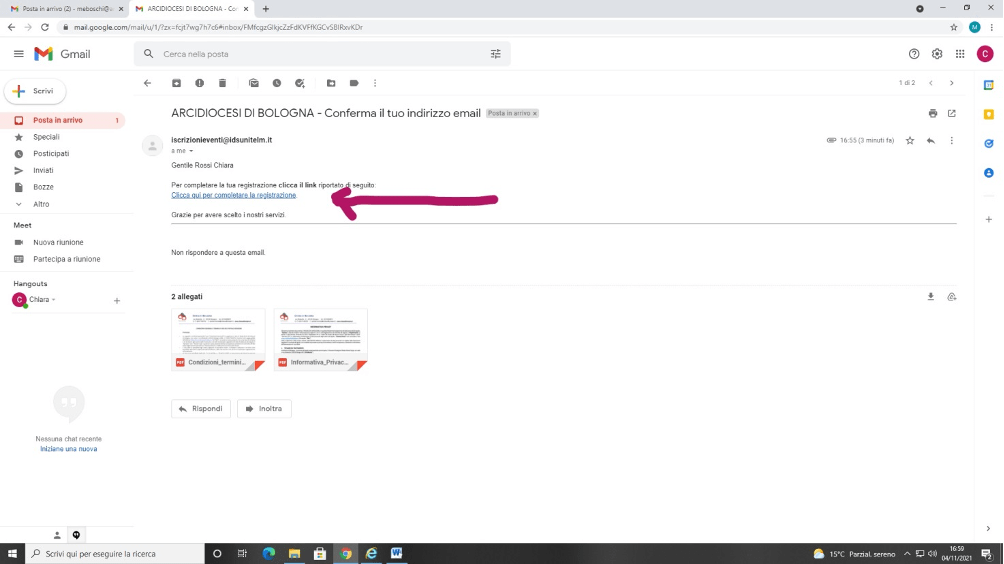Image resolution: width=1004 pixels, height=564 pixels.
Task: Toggle the Gmail main menu hamburger
Action: point(18,54)
